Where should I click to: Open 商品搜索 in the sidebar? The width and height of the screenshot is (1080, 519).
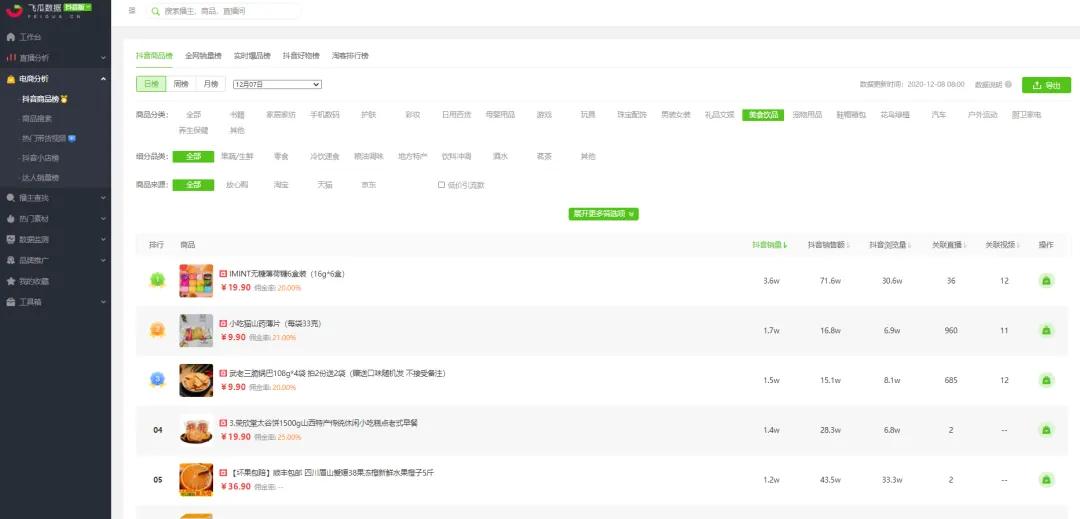(x=37, y=119)
